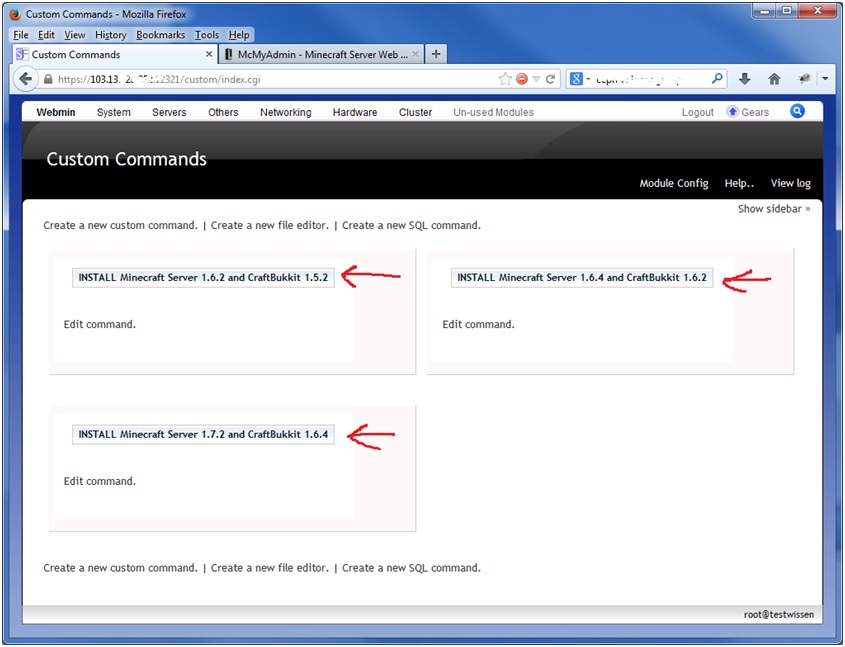Open the File menu
The height and width of the screenshot is (647, 845).
point(20,35)
